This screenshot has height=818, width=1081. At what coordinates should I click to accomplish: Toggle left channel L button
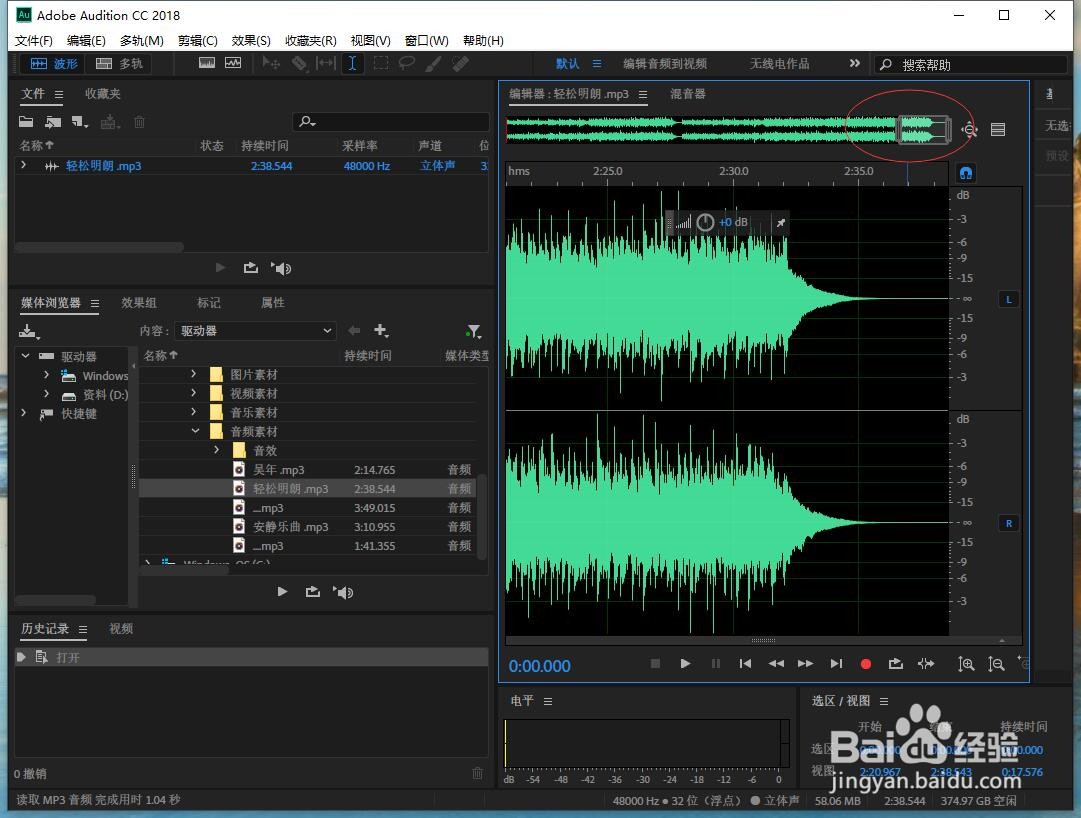[1009, 299]
